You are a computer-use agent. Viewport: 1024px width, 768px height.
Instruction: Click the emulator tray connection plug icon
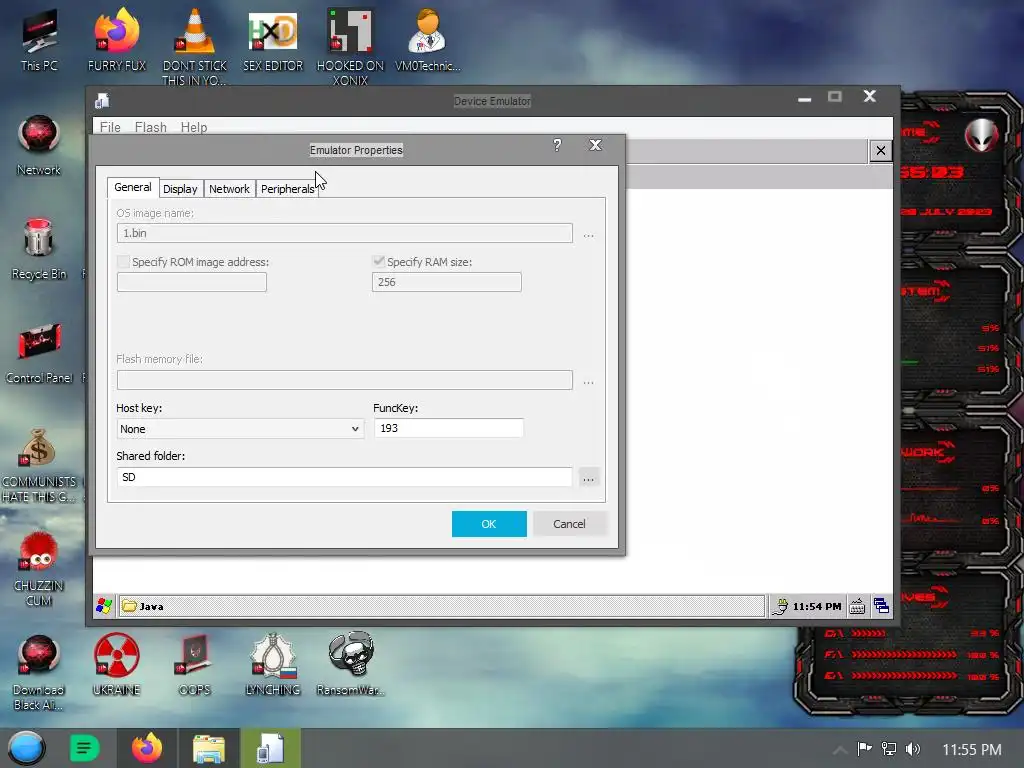780,607
